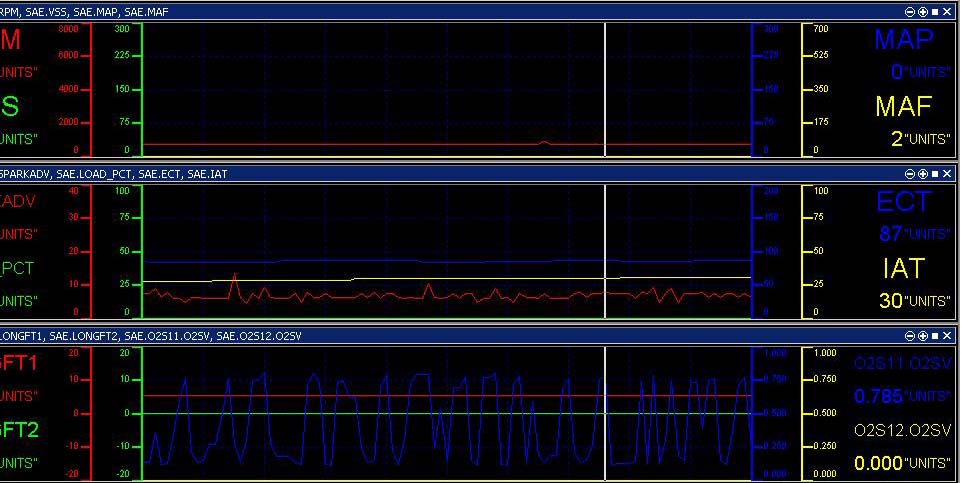Click the yellow IAT readout showing 30

(891, 301)
